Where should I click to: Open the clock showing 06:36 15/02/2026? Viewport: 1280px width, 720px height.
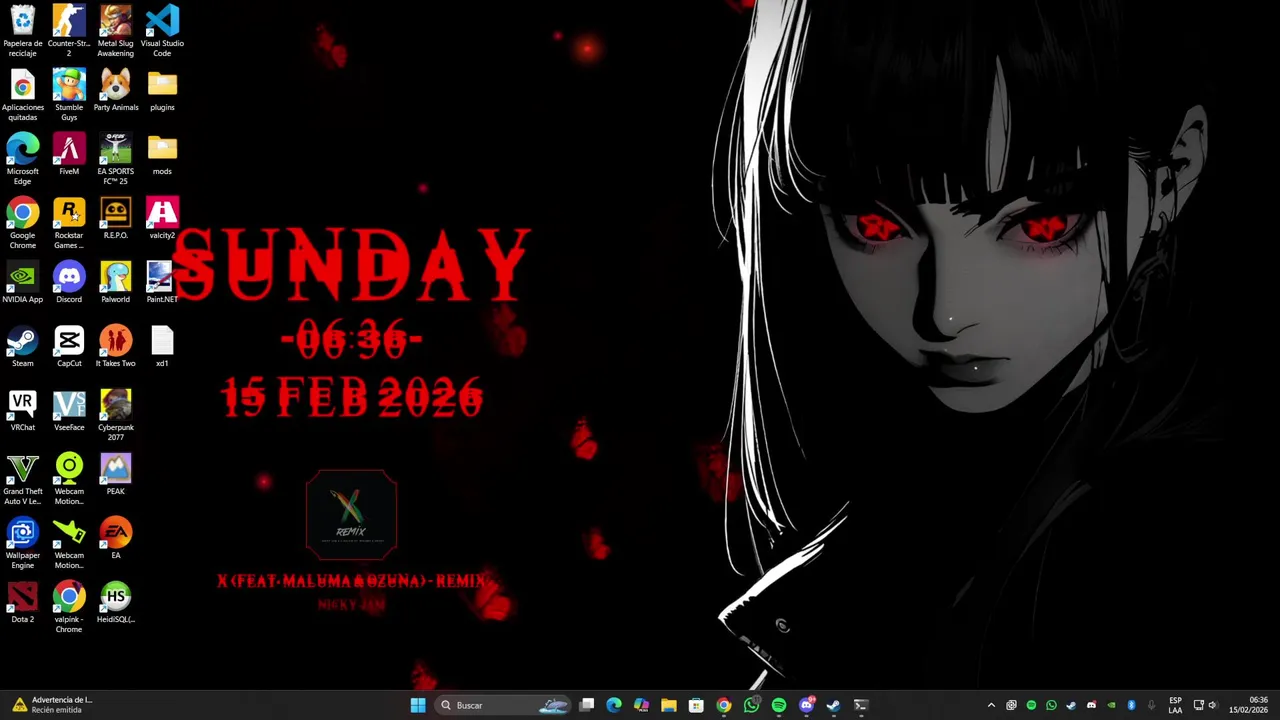(x=1249, y=705)
